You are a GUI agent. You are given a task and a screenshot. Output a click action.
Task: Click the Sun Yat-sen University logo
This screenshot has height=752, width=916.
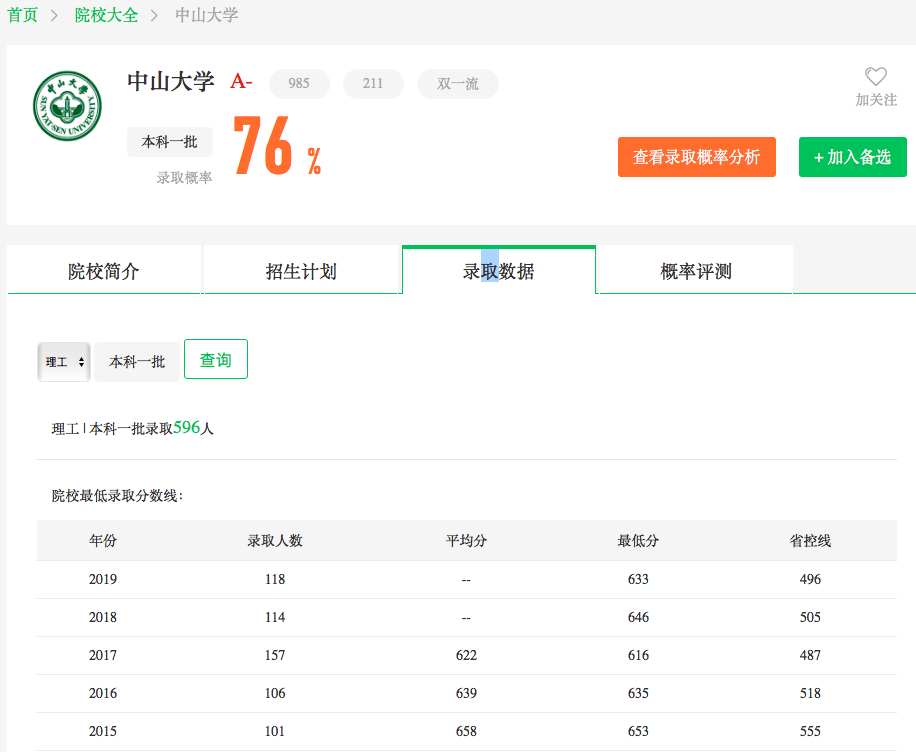point(67,106)
